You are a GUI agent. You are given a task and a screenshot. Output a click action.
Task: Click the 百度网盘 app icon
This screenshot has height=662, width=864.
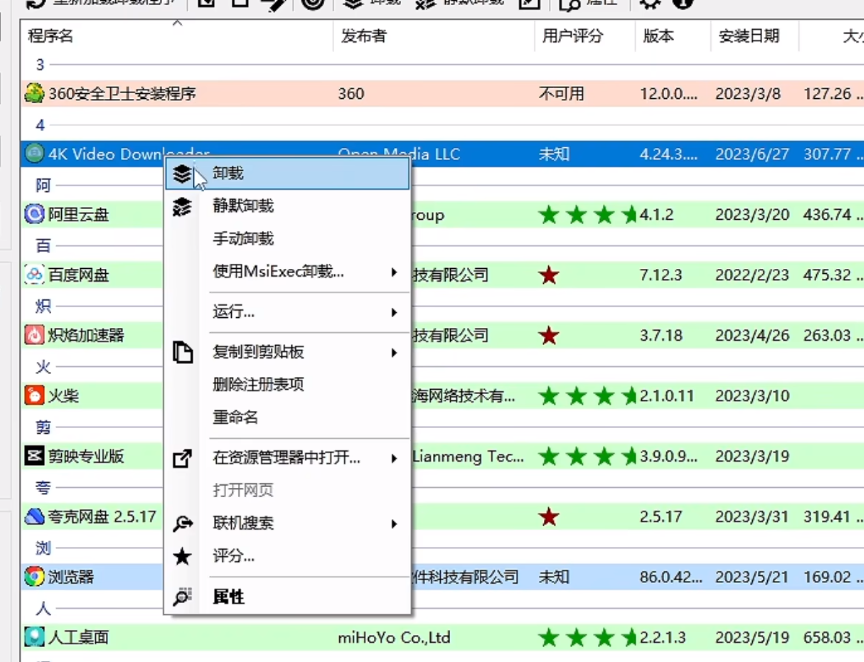34,275
